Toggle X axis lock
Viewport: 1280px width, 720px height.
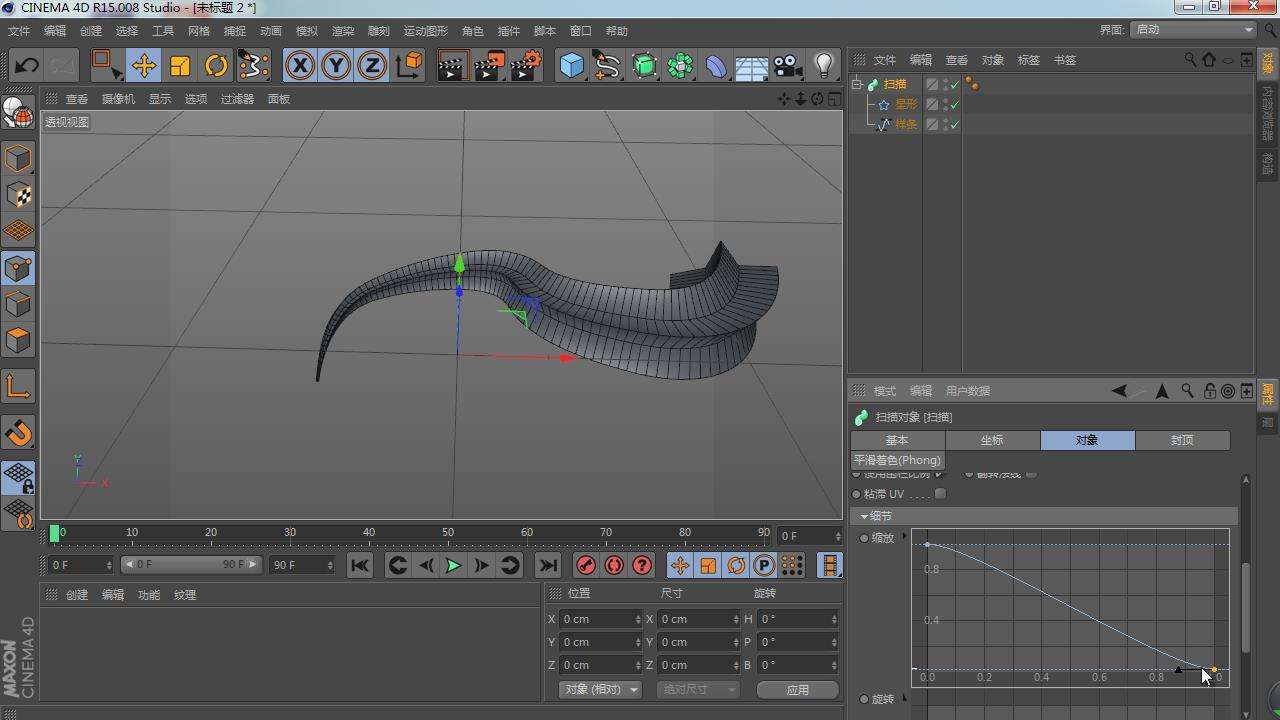point(299,66)
